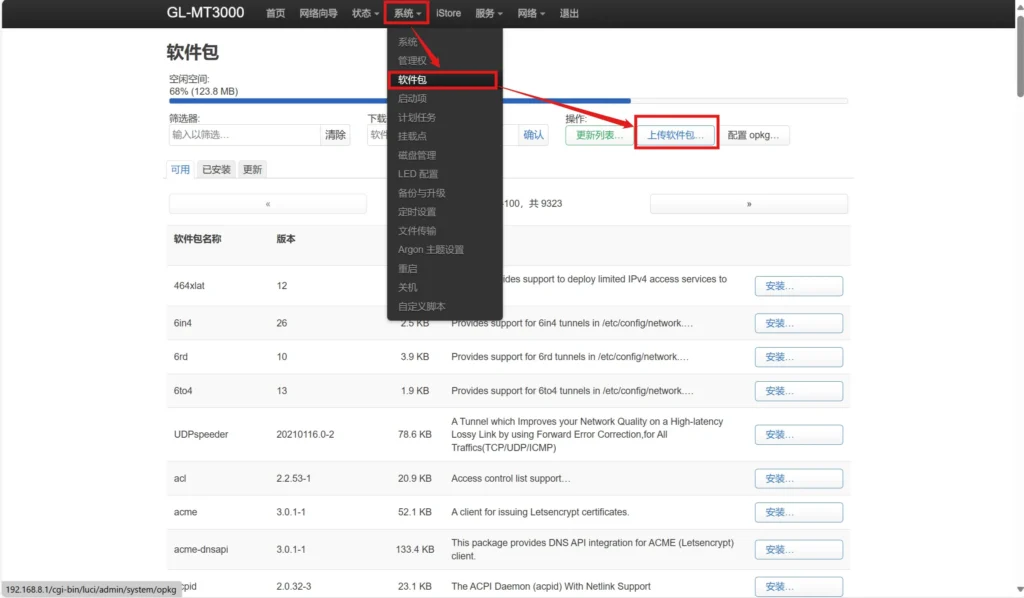Switch to the 更新 tab
1024x598 pixels.
[x=252, y=169]
